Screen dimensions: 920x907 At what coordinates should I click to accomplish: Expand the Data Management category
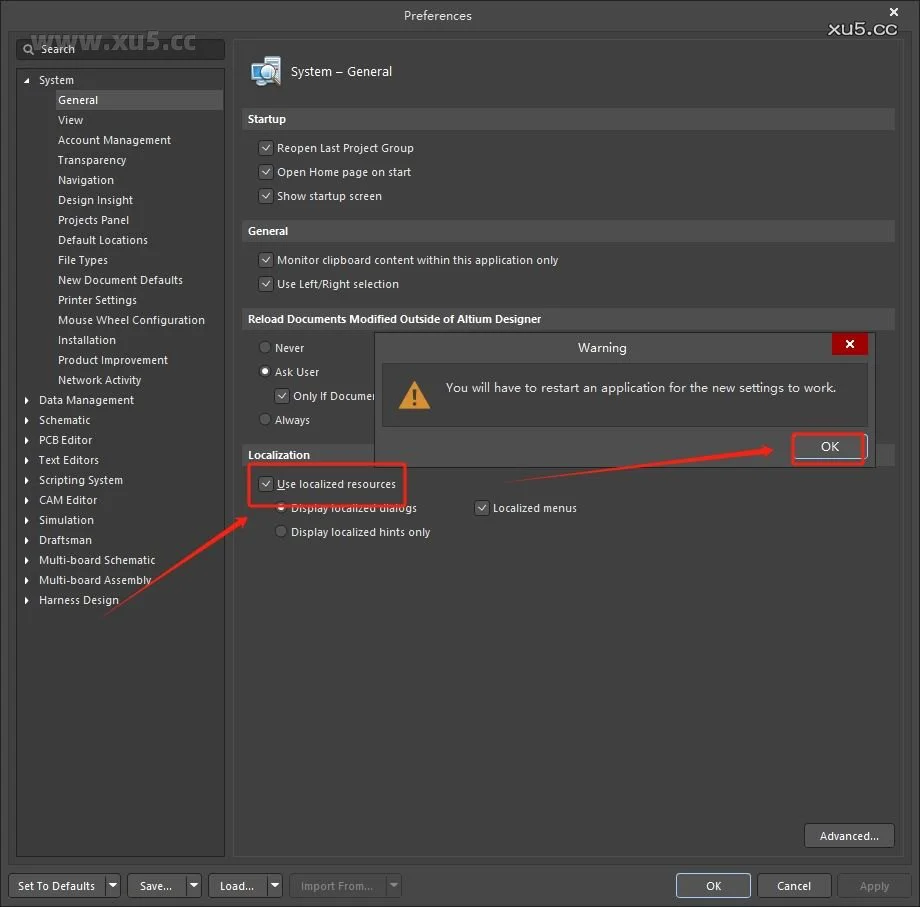pos(27,400)
